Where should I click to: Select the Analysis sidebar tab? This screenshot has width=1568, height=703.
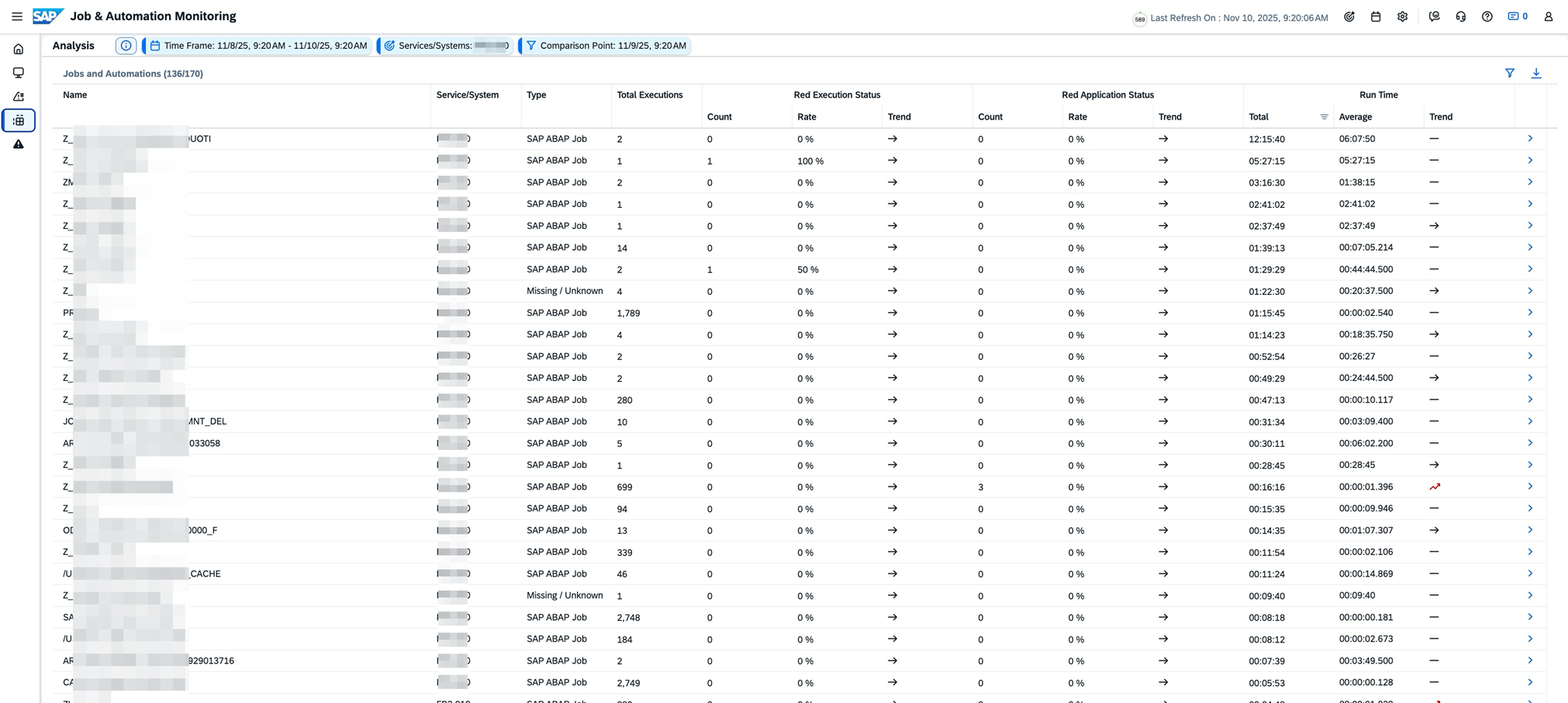pyautogui.click(x=19, y=120)
